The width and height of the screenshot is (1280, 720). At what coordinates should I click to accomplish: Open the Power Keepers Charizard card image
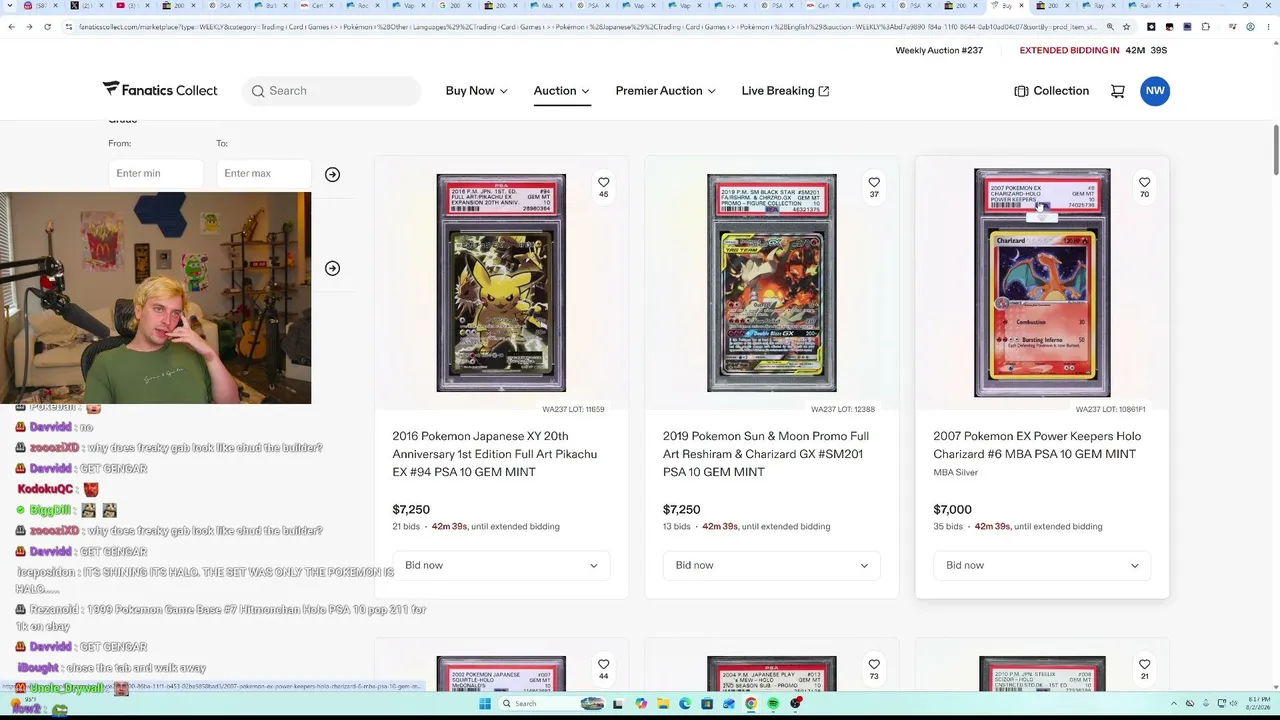[x=1042, y=283]
